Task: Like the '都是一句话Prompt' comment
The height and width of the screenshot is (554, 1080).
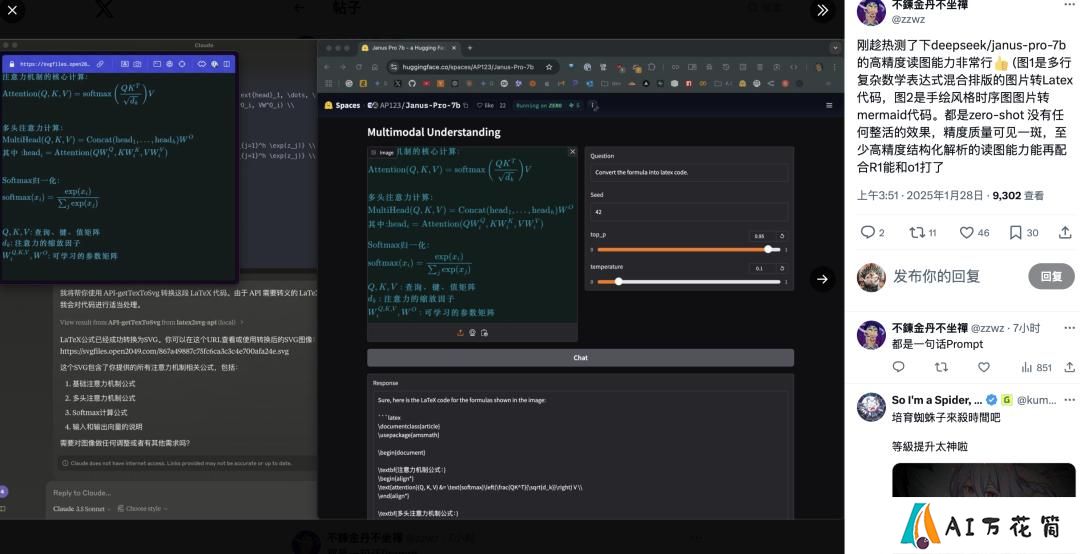Action: click(x=984, y=367)
